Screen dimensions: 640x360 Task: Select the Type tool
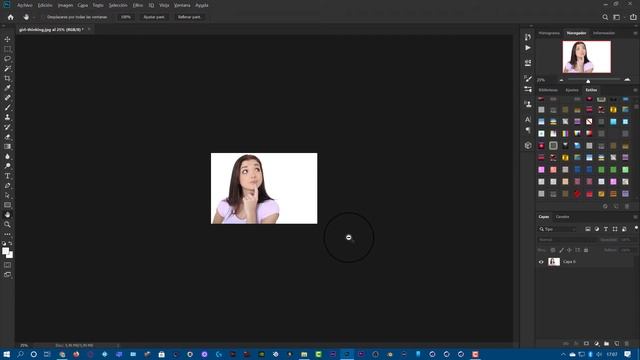point(7,176)
